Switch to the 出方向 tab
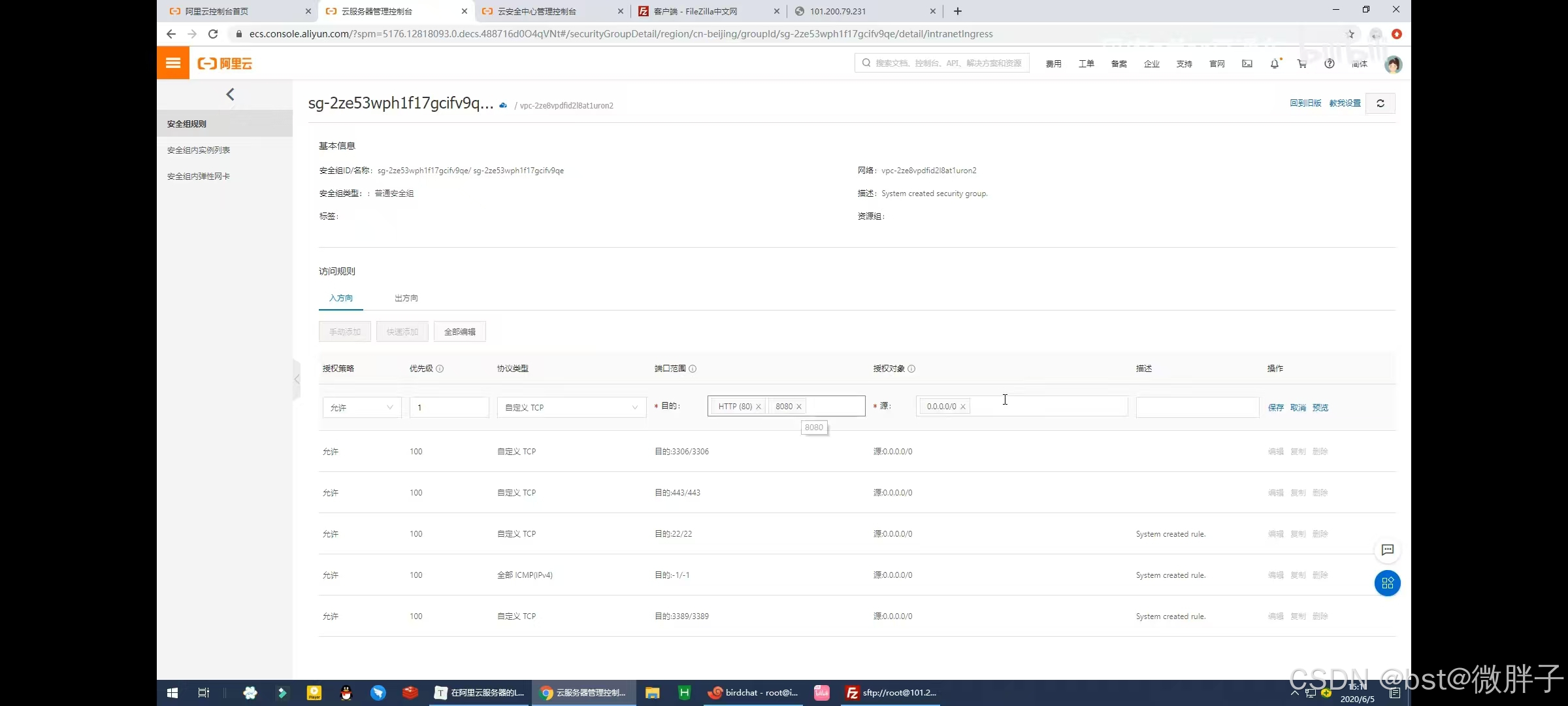This screenshot has width=1568, height=706. point(406,298)
